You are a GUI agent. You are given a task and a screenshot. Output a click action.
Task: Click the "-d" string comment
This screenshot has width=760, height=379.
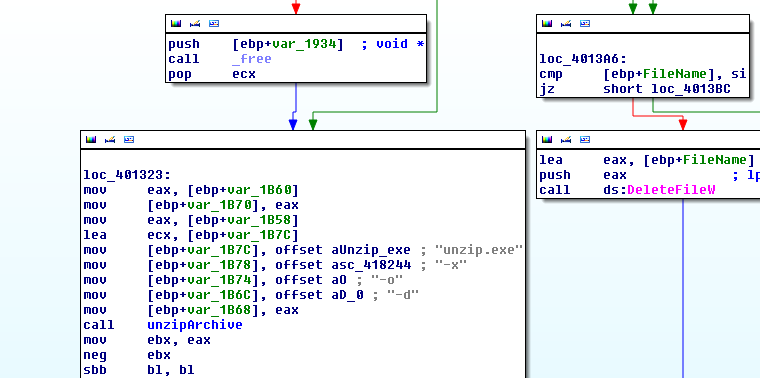pos(403,295)
